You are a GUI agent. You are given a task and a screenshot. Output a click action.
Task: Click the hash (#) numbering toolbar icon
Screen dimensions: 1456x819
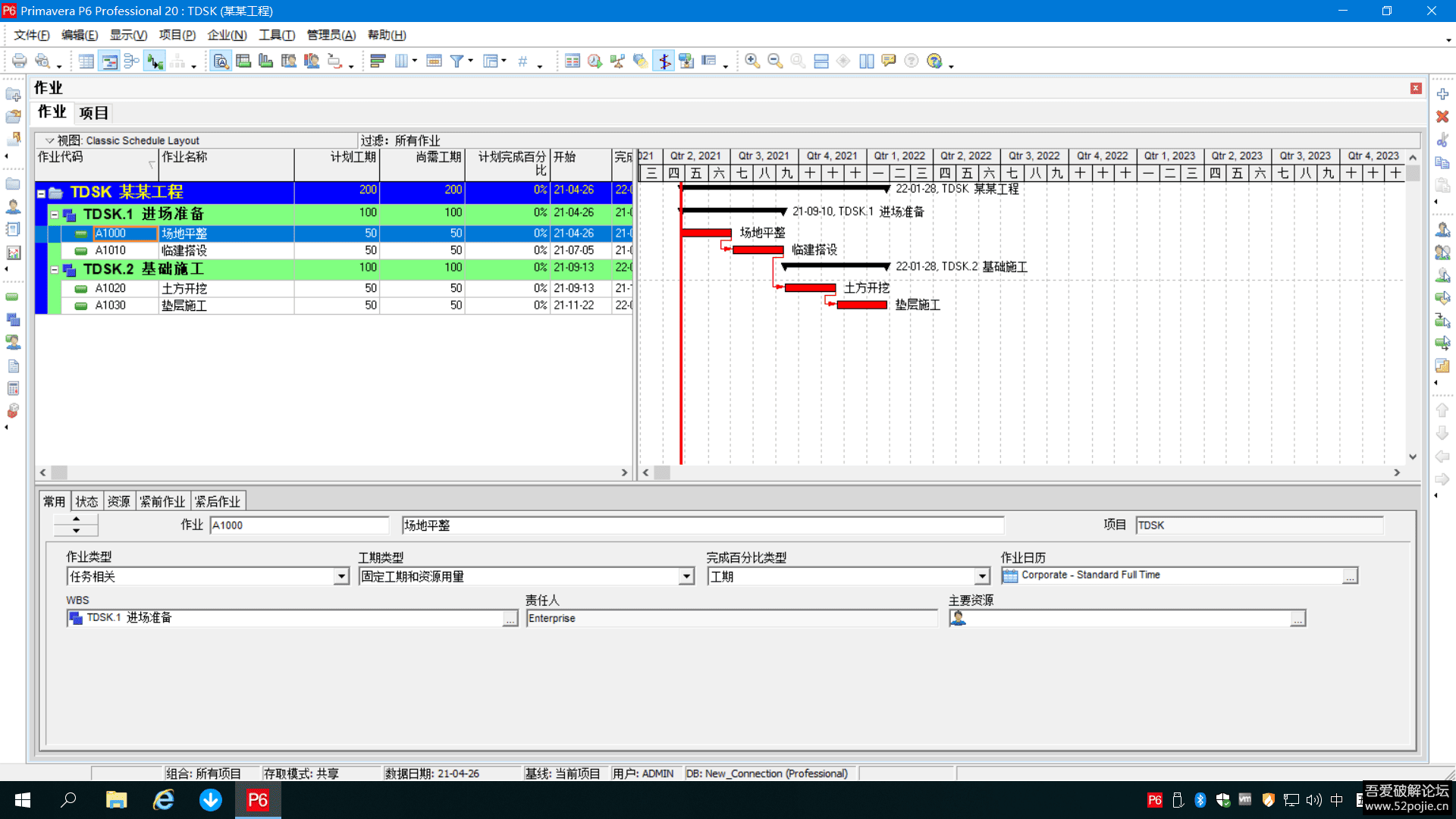click(x=522, y=61)
